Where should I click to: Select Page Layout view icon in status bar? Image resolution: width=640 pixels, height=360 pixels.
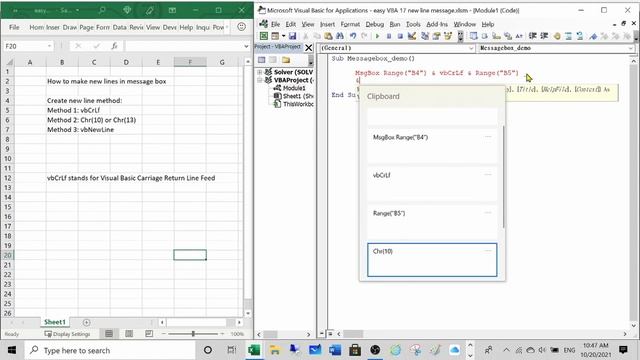tap(129, 334)
